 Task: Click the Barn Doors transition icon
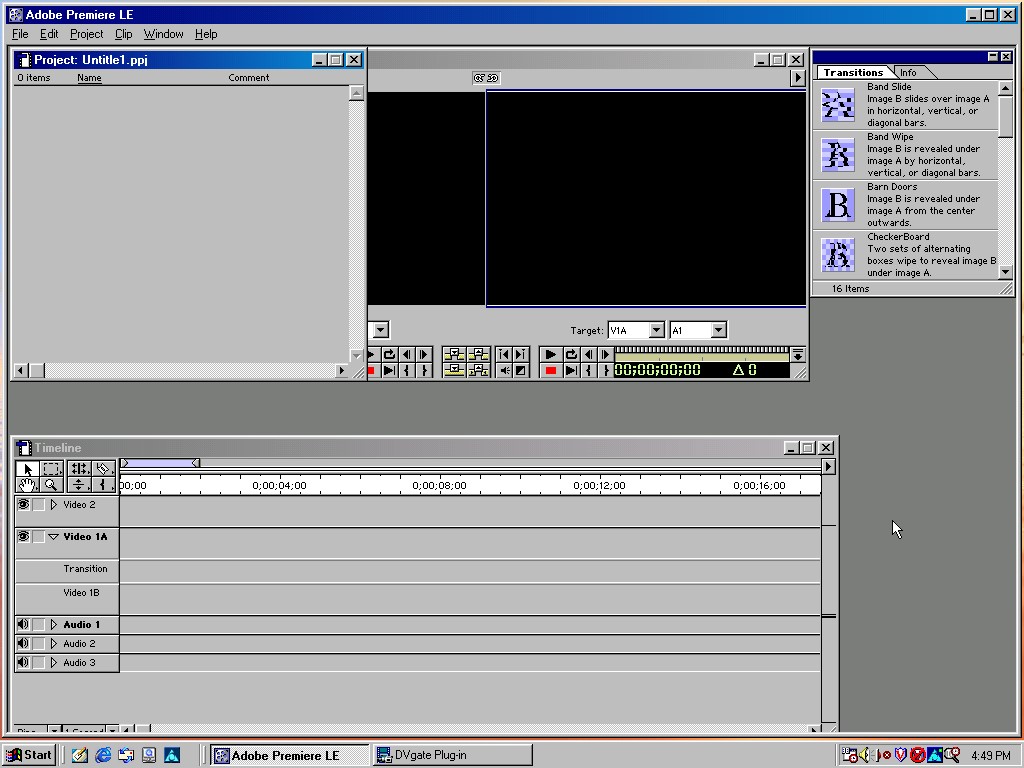tap(838, 205)
